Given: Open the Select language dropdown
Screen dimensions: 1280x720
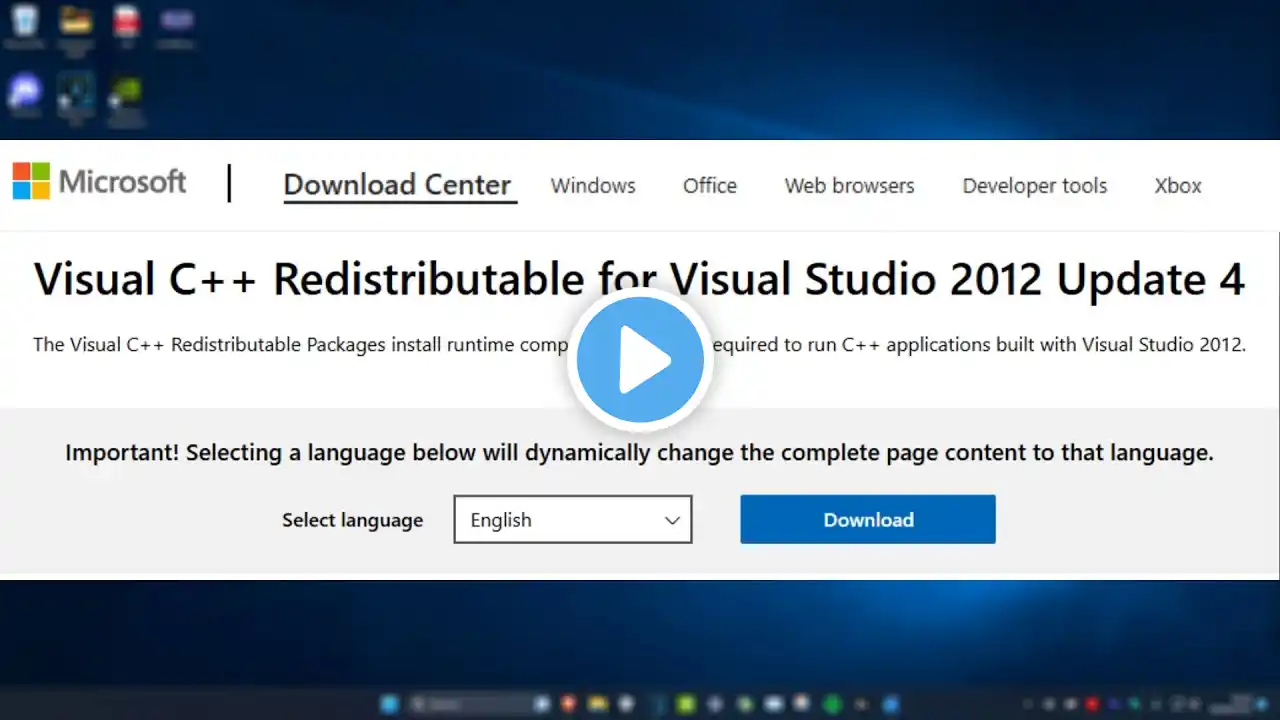Looking at the screenshot, I should [572, 520].
